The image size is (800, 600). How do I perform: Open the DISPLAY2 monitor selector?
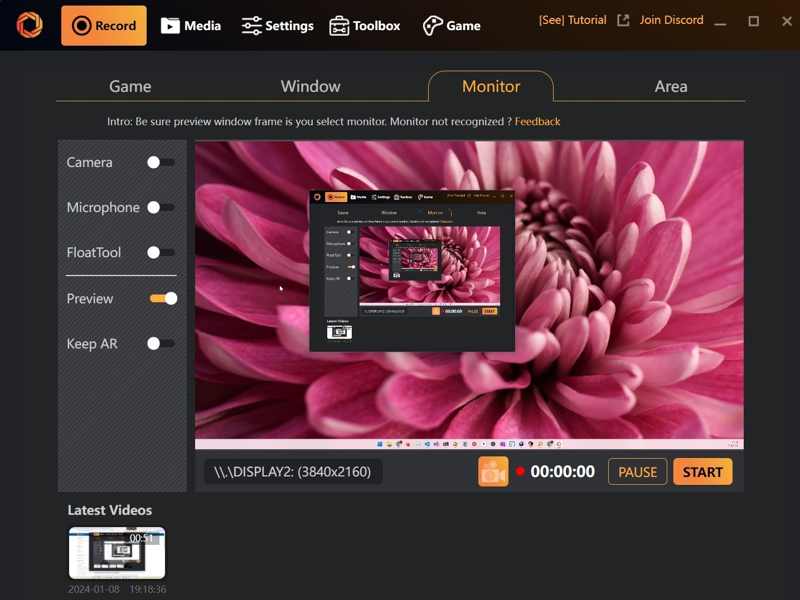pos(293,471)
